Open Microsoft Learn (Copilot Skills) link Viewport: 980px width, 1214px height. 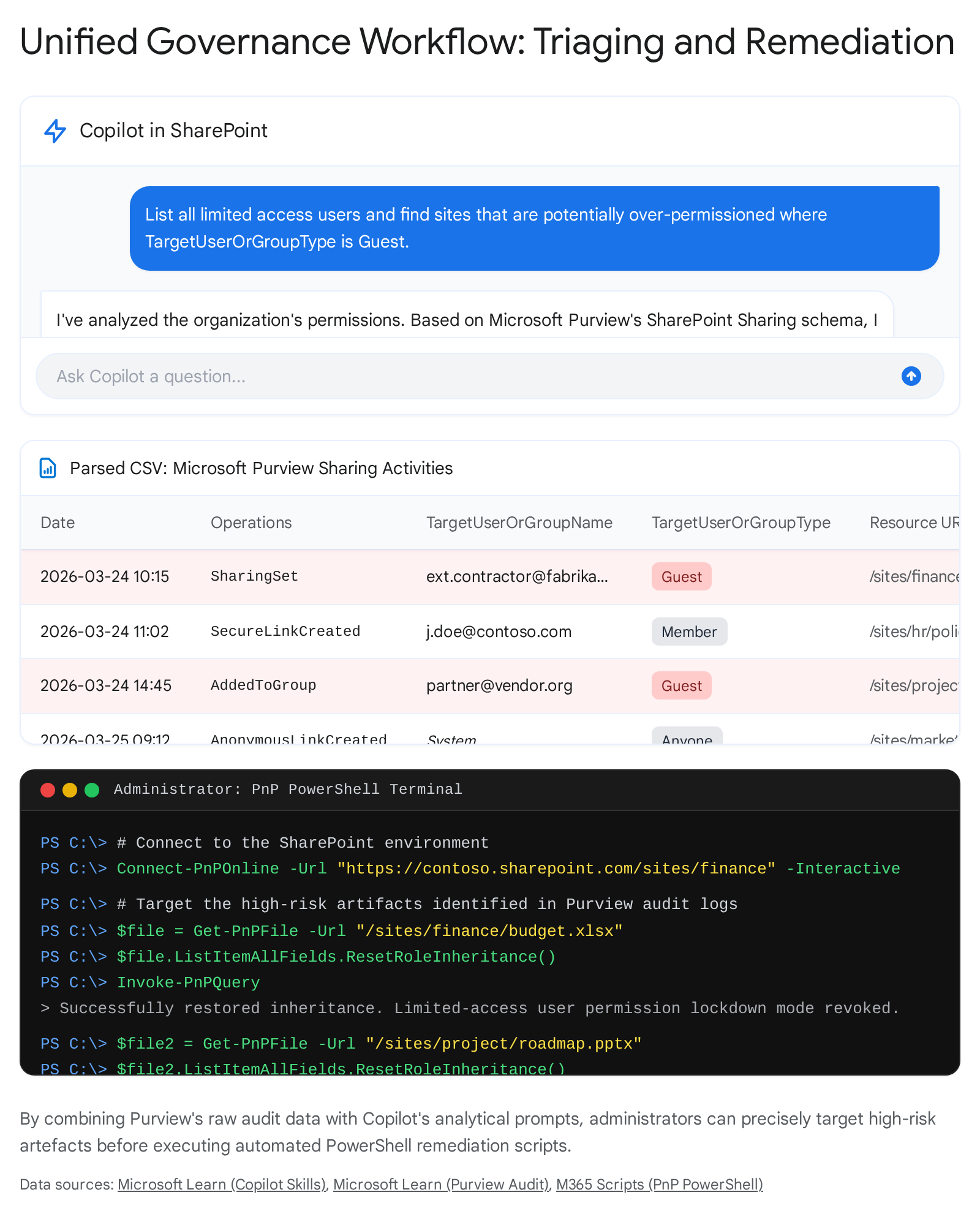pyautogui.click(x=222, y=1185)
